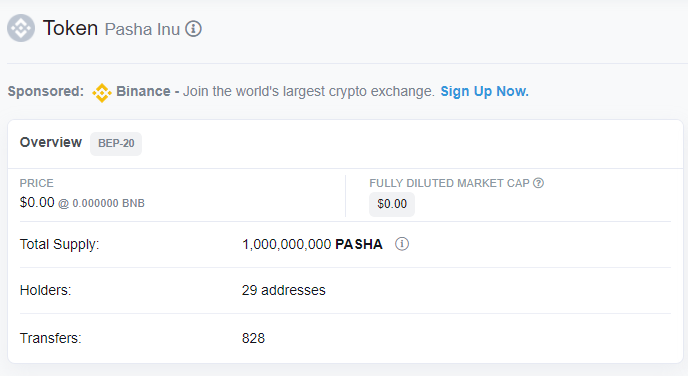Image resolution: width=688 pixels, height=376 pixels.
Task: Click the PASHA token symbol
Action: tap(359, 244)
